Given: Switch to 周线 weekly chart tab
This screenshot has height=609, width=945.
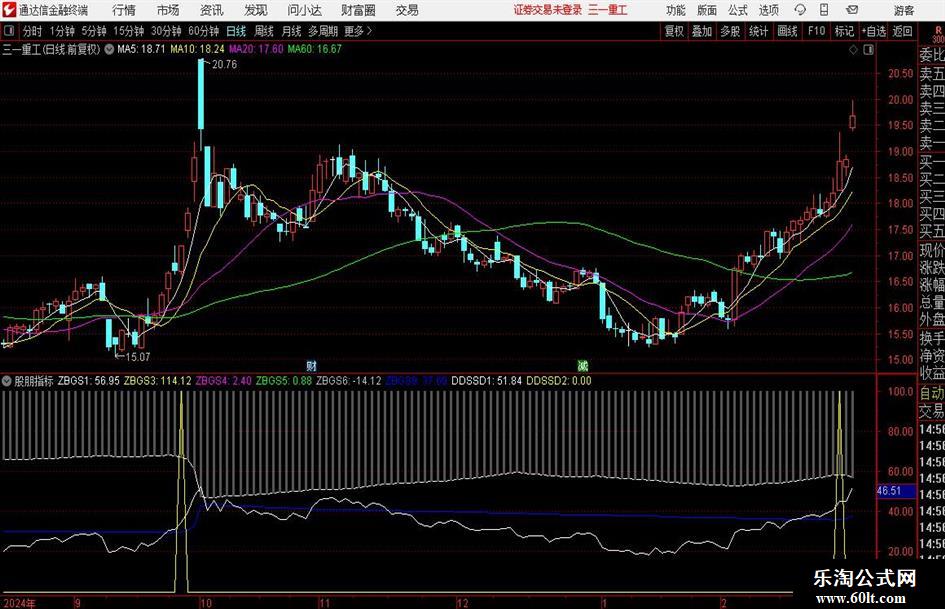Looking at the screenshot, I should (x=264, y=31).
